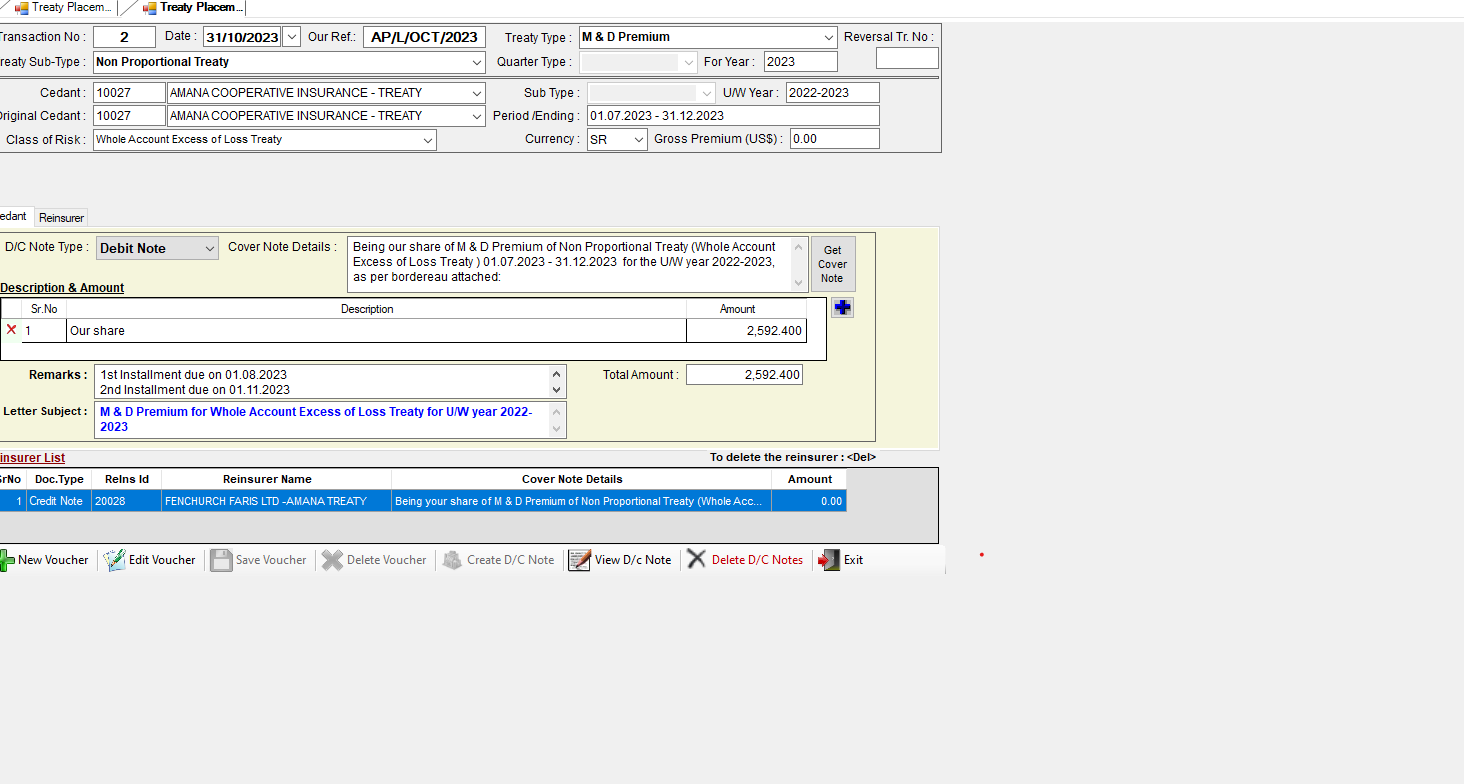Viewport: 1464px width, 784px height.
Task: Expand the Treaty Type dropdown
Action: click(x=828, y=37)
